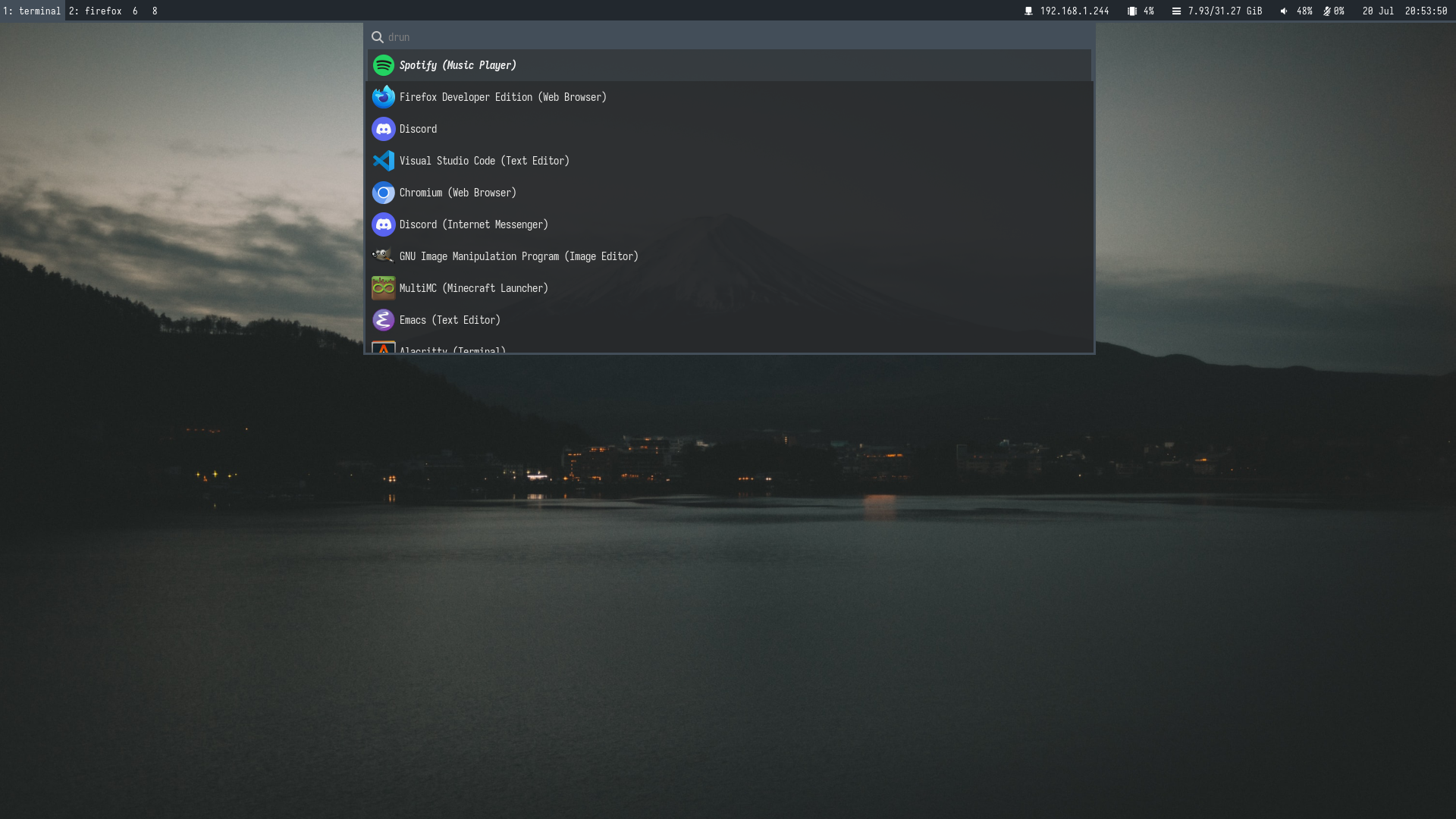Click the GIMP mascot icon
This screenshot has height=819, width=1456.
[383, 256]
